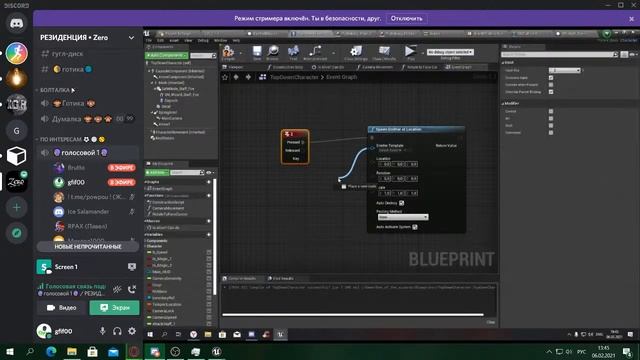Mute microphone in Discord user panel
The width and height of the screenshot is (640, 360).
pos(102,331)
